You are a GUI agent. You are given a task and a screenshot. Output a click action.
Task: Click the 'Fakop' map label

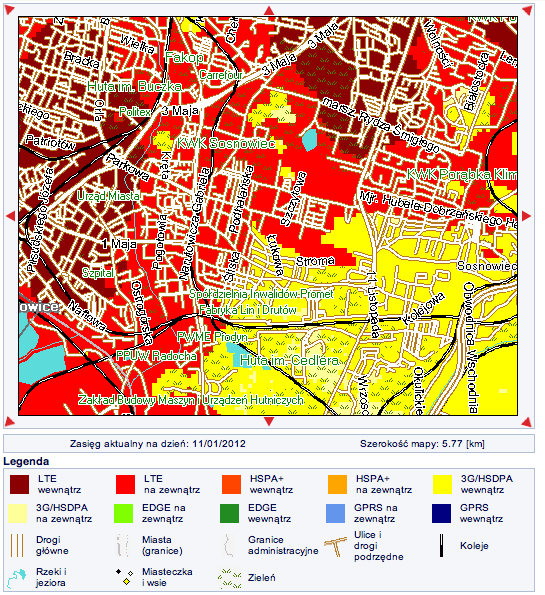[184, 58]
